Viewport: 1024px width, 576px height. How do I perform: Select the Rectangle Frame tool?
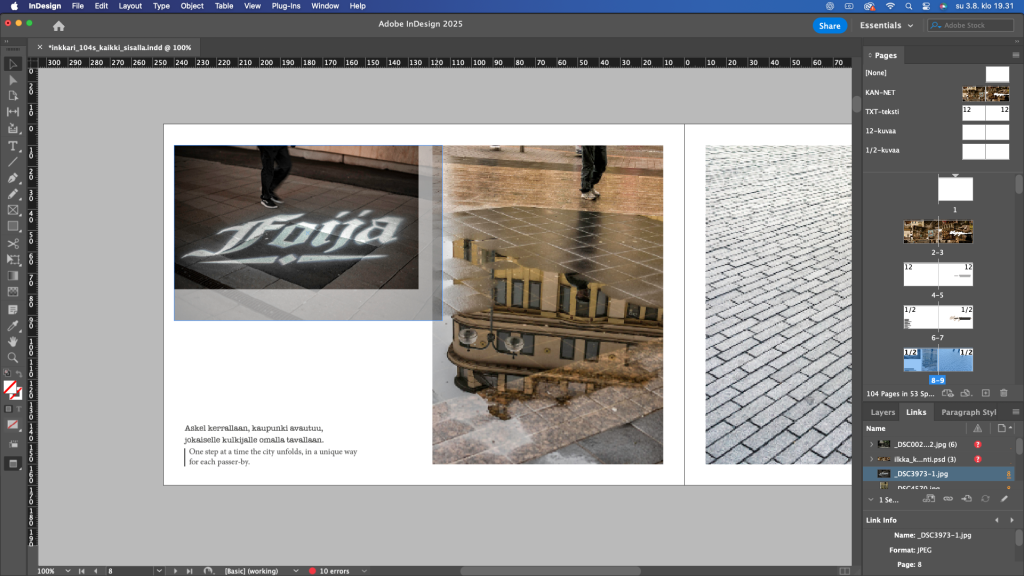(13, 210)
